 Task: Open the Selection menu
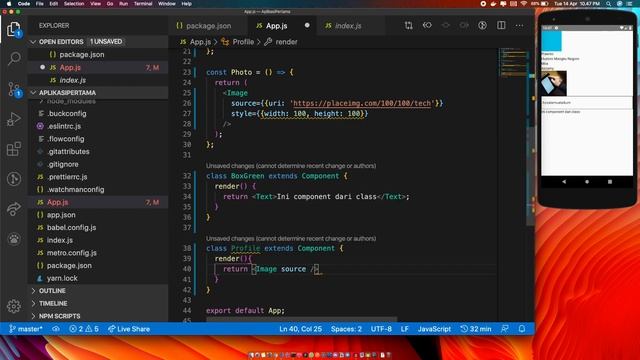[74, 4]
